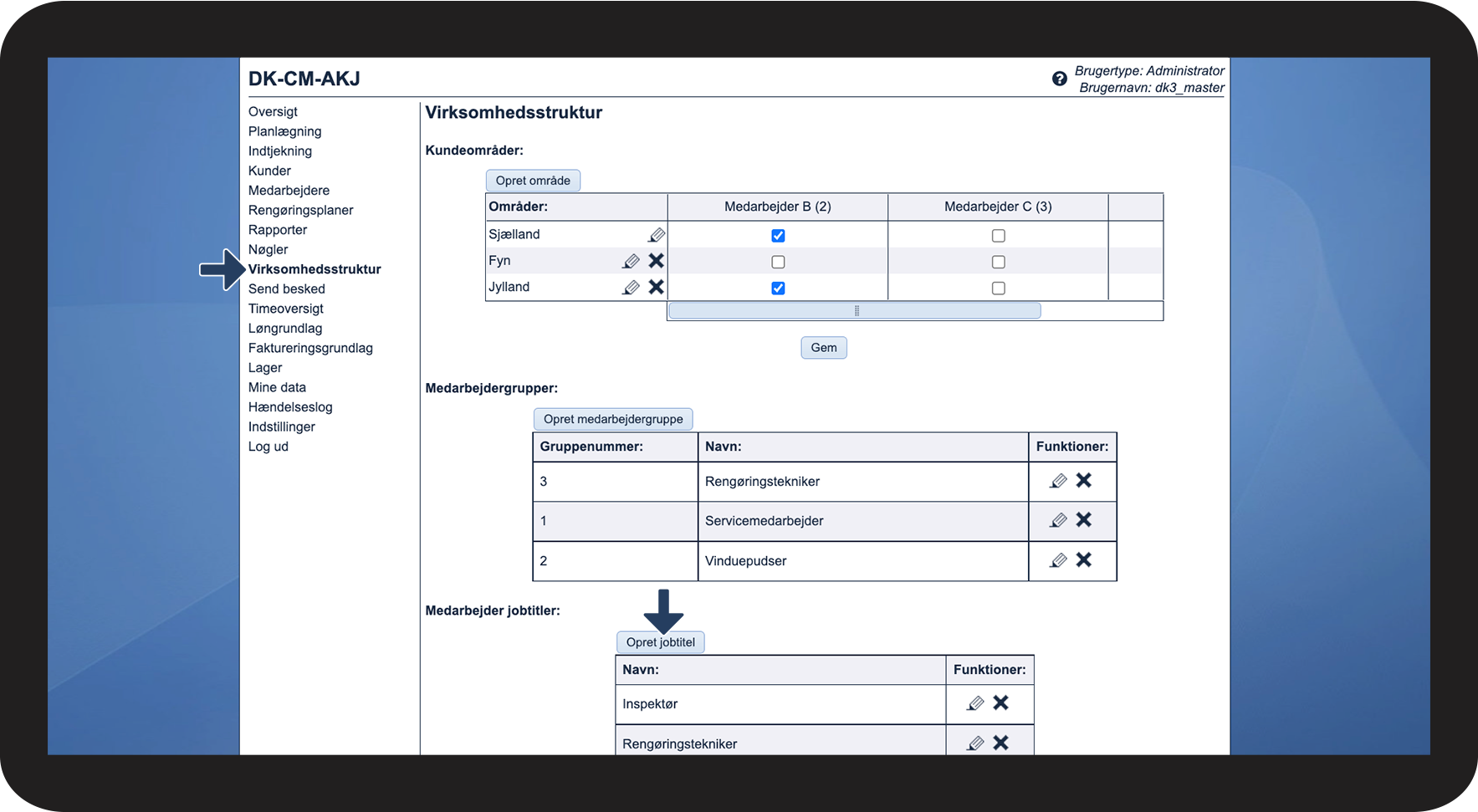Viewport: 1478px width, 812px height.
Task: Click the Medarbejder B (2) column header
Action: pos(778,207)
